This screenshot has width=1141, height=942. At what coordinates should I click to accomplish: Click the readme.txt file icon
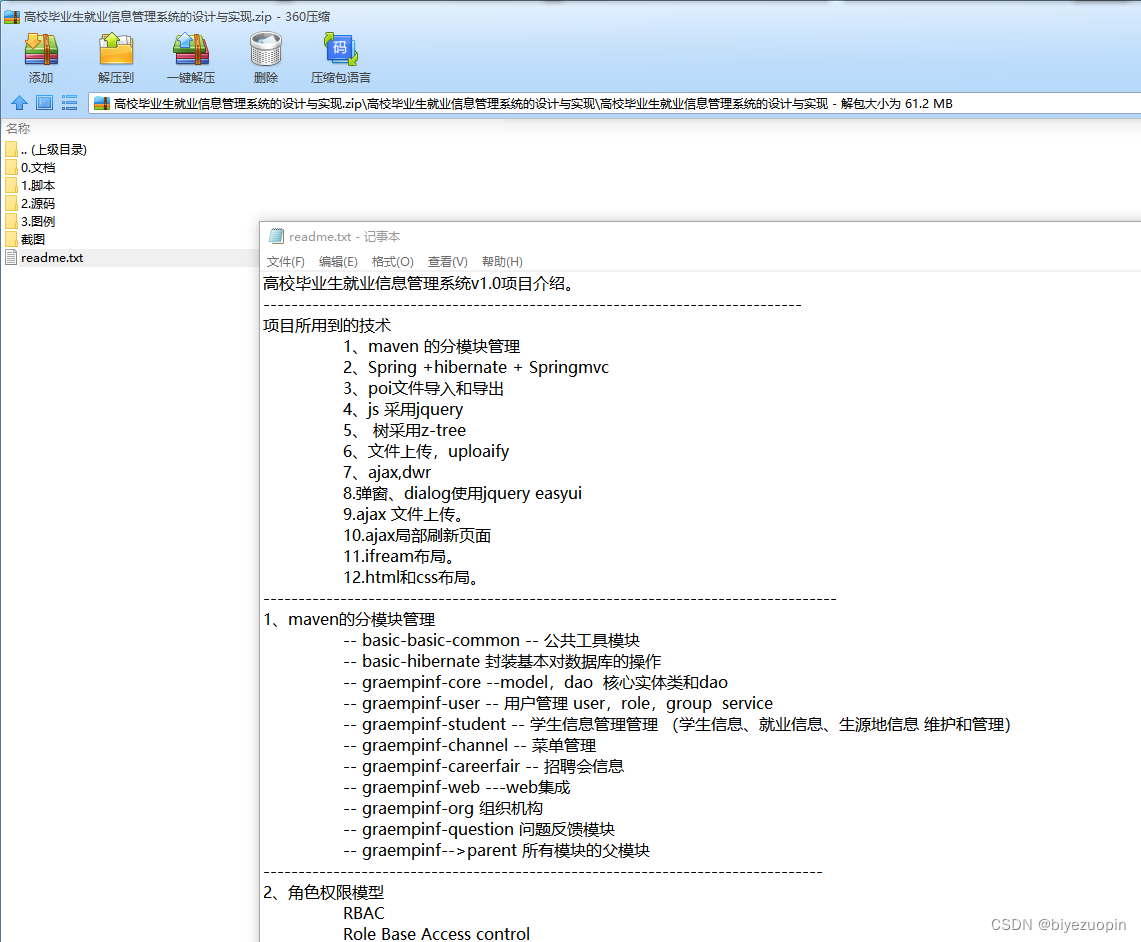coord(11,258)
